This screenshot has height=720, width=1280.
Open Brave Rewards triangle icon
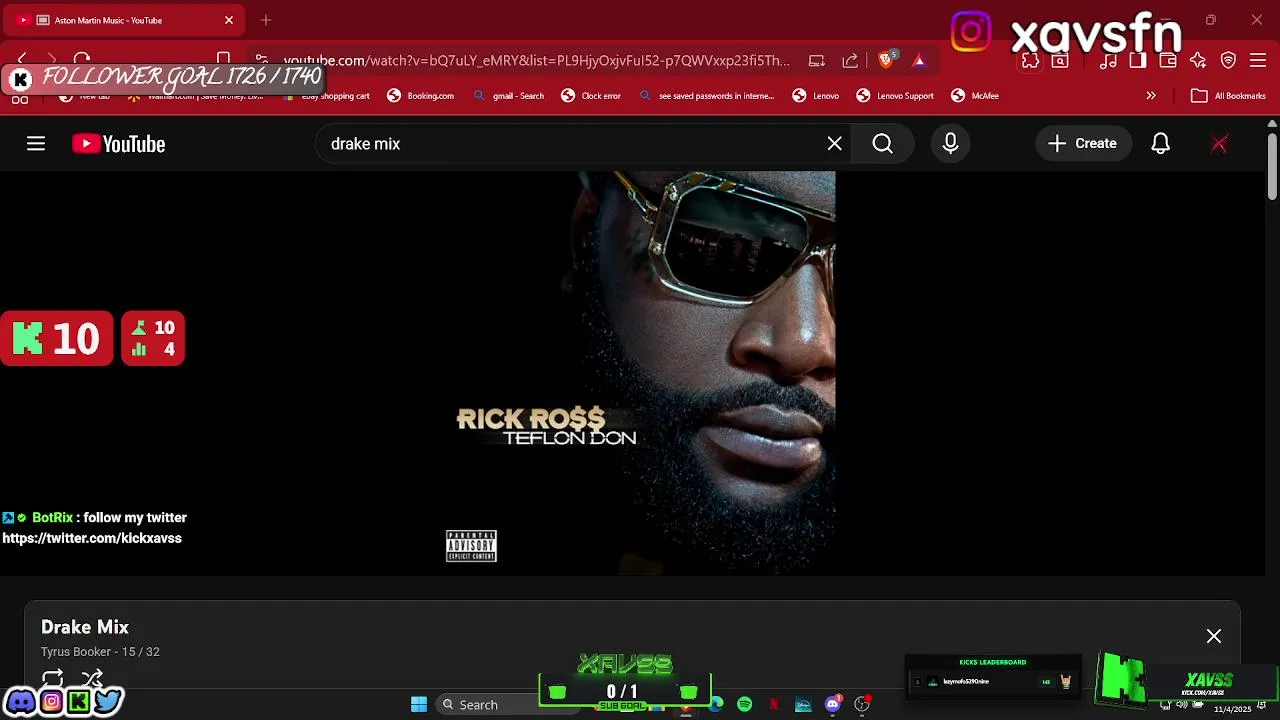(919, 61)
